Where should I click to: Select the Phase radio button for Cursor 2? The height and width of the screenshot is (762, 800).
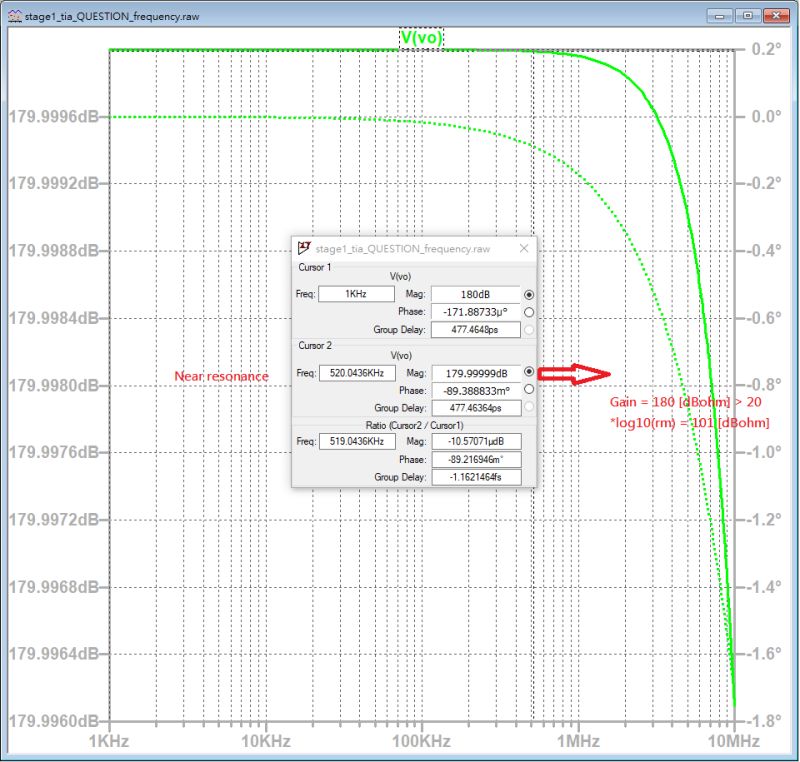pyautogui.click(x=529, y=388)
